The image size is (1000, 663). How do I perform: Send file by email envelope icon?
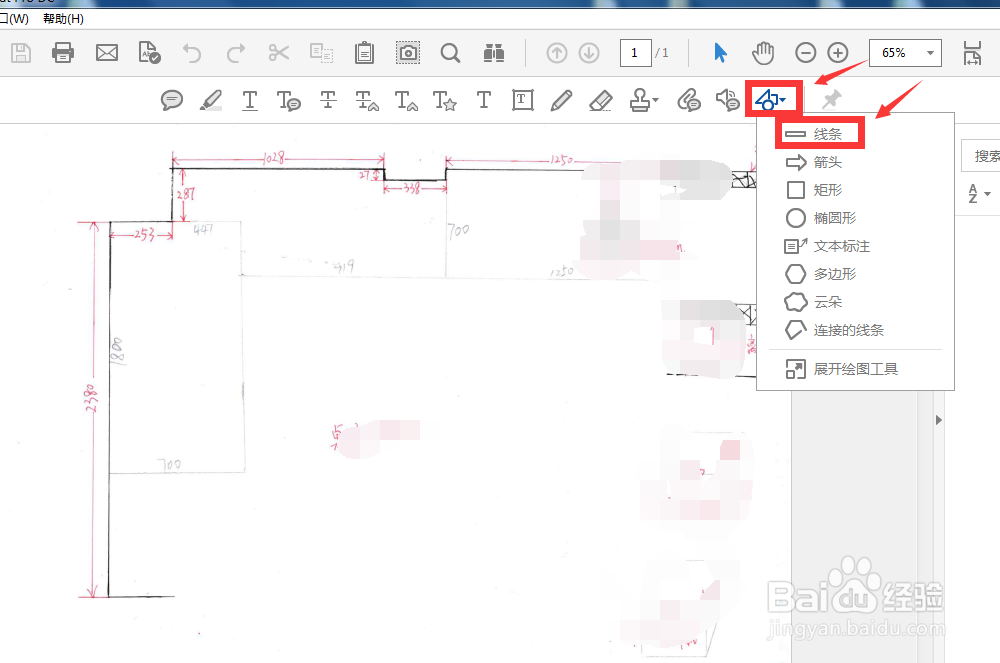pyautogui.click(x=107, y=52)
